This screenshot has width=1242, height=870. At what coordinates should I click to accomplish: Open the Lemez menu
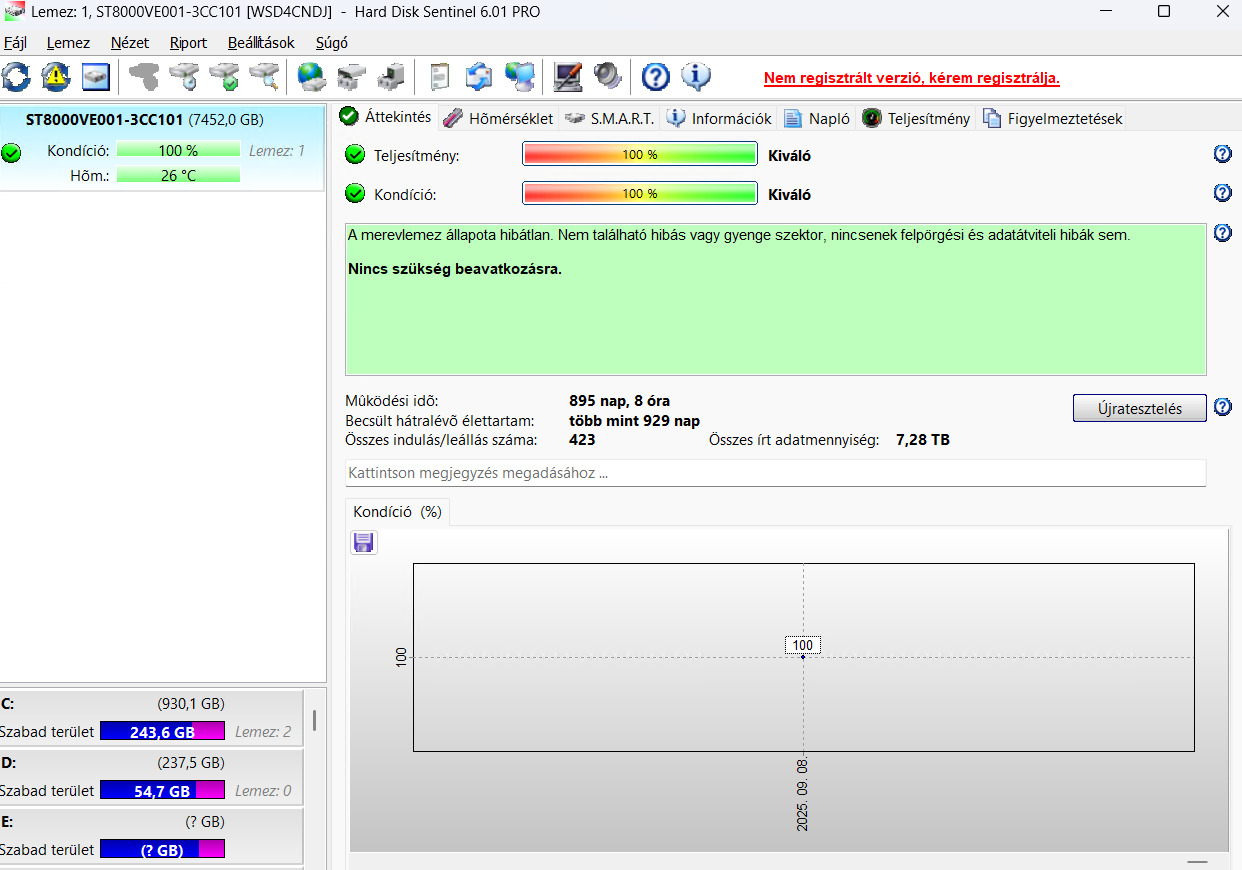[68, 43]
